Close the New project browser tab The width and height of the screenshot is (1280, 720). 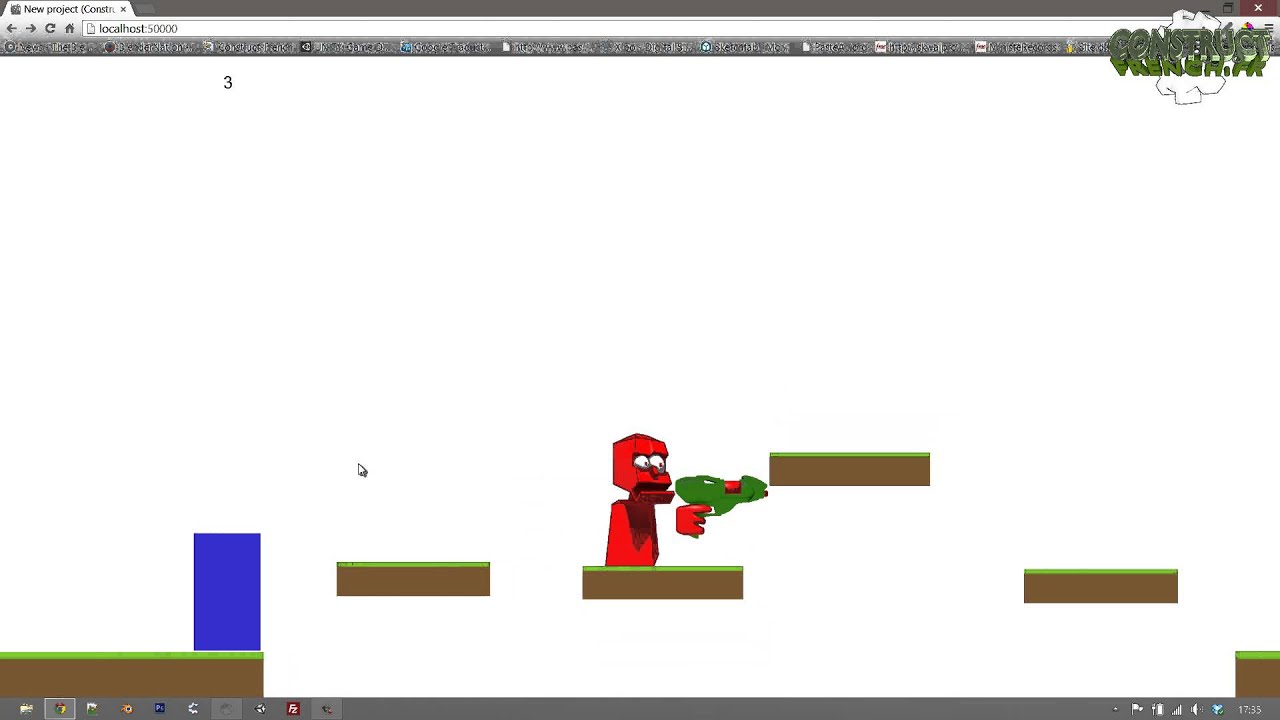(x=123, y=9)
